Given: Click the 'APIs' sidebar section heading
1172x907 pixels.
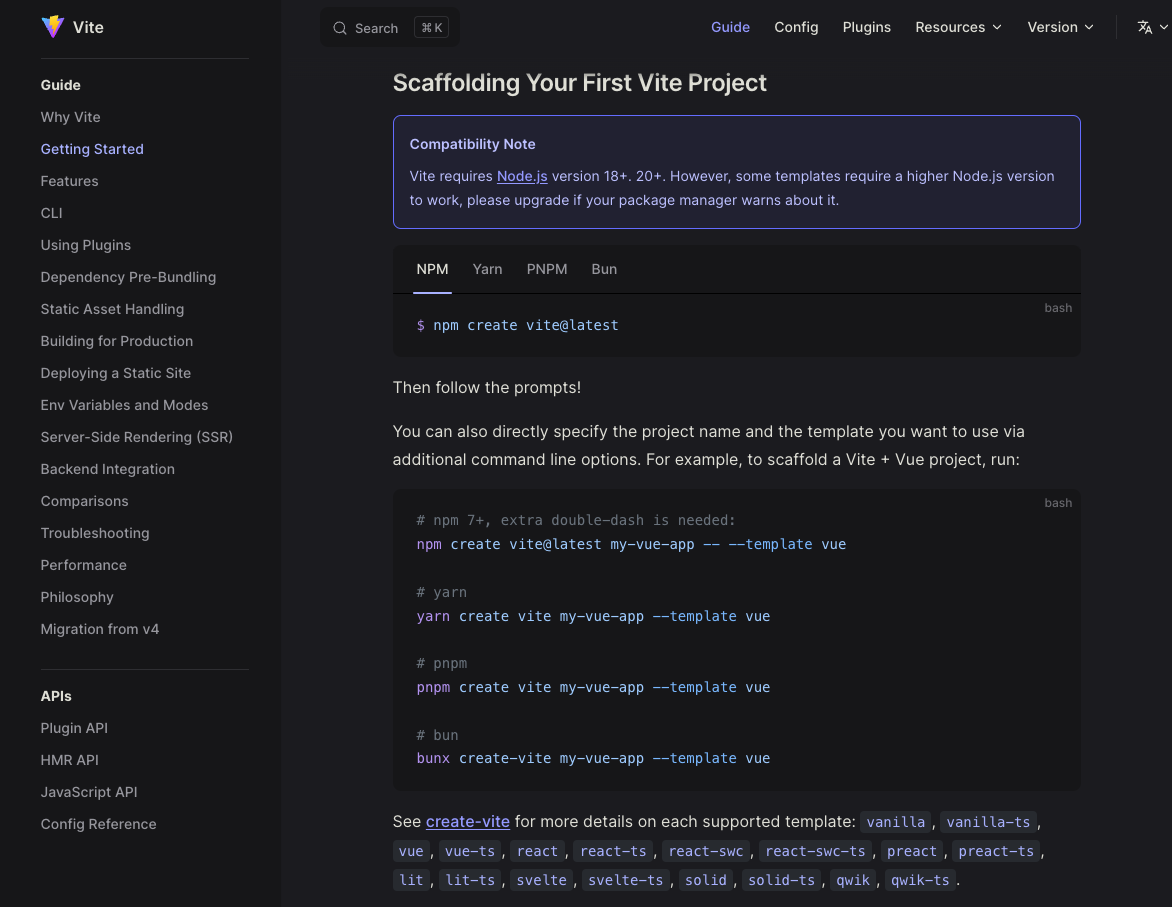Looking at the screenshot, I should coord(56,696).
